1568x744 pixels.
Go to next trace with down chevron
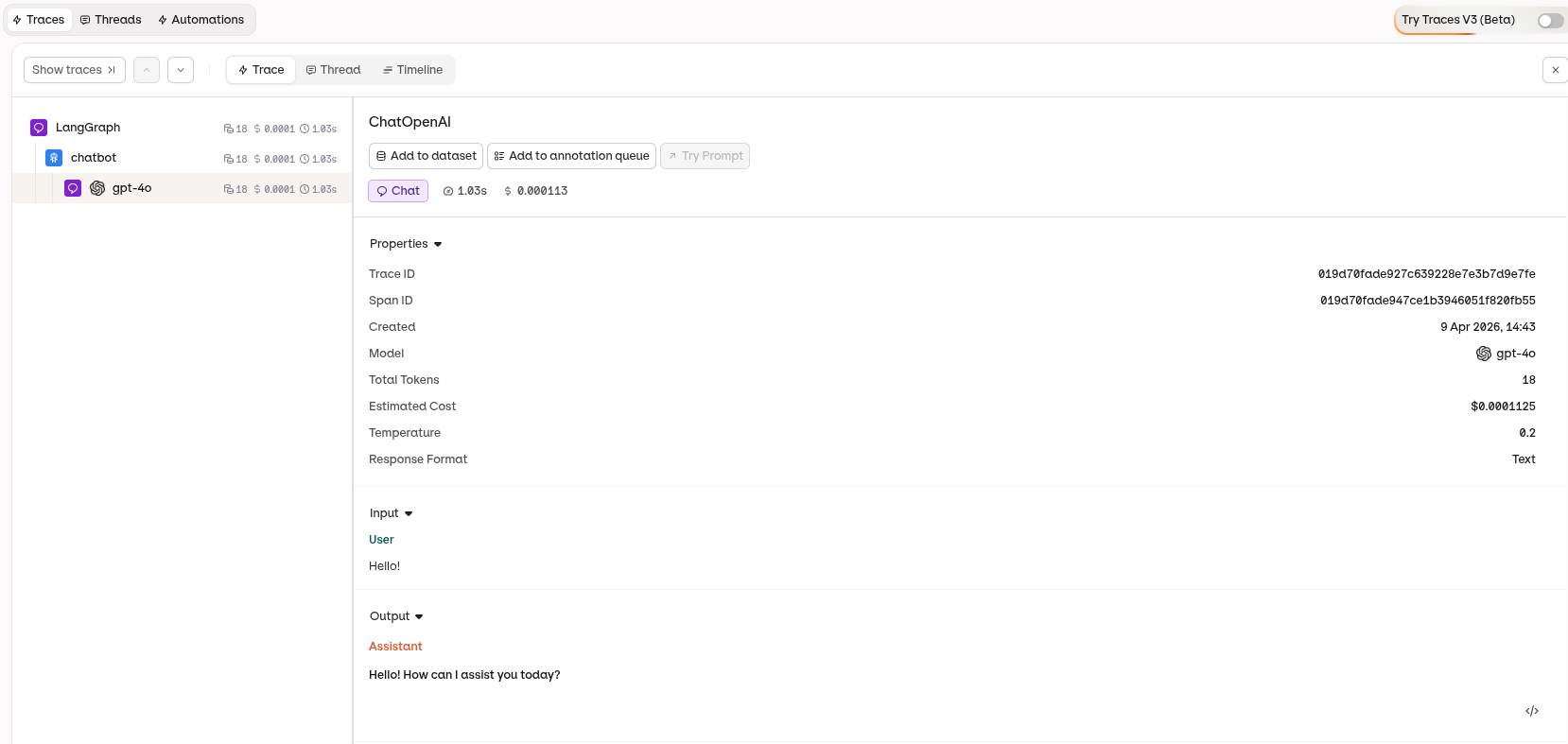point(181,70)
